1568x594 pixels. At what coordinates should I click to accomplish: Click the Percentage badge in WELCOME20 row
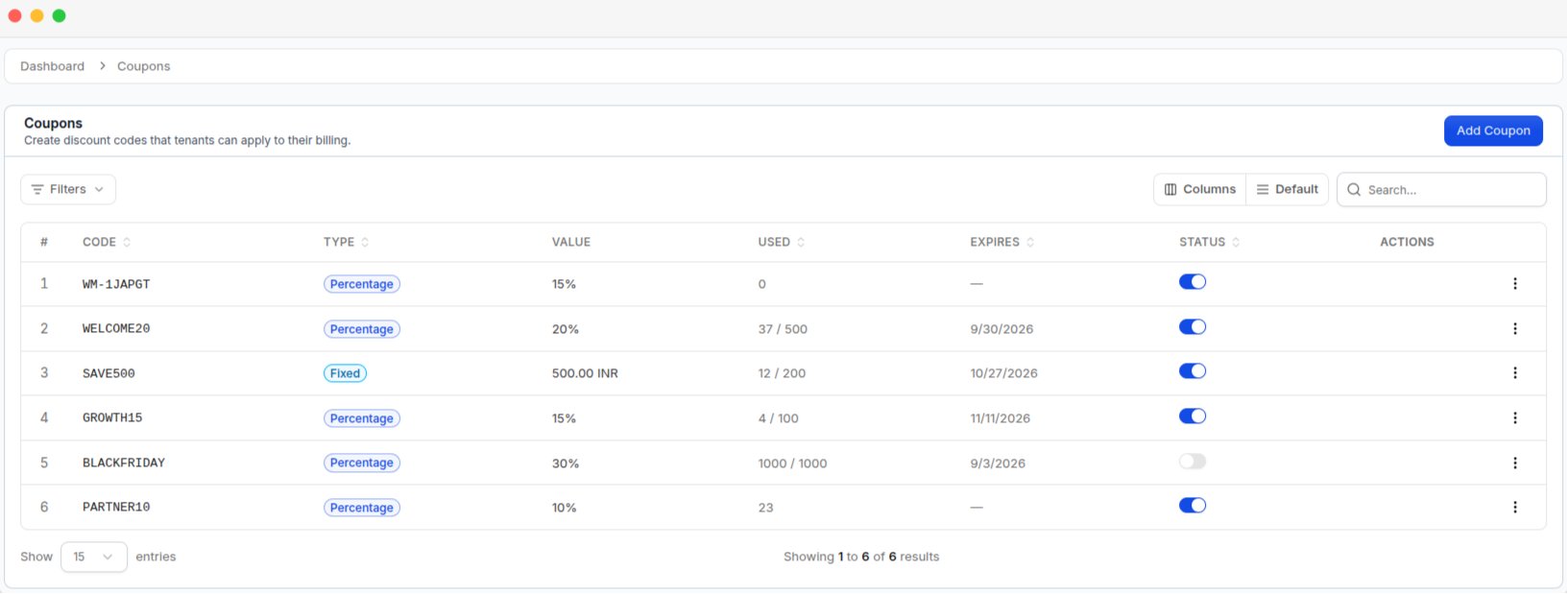click(x=361, y=329)
